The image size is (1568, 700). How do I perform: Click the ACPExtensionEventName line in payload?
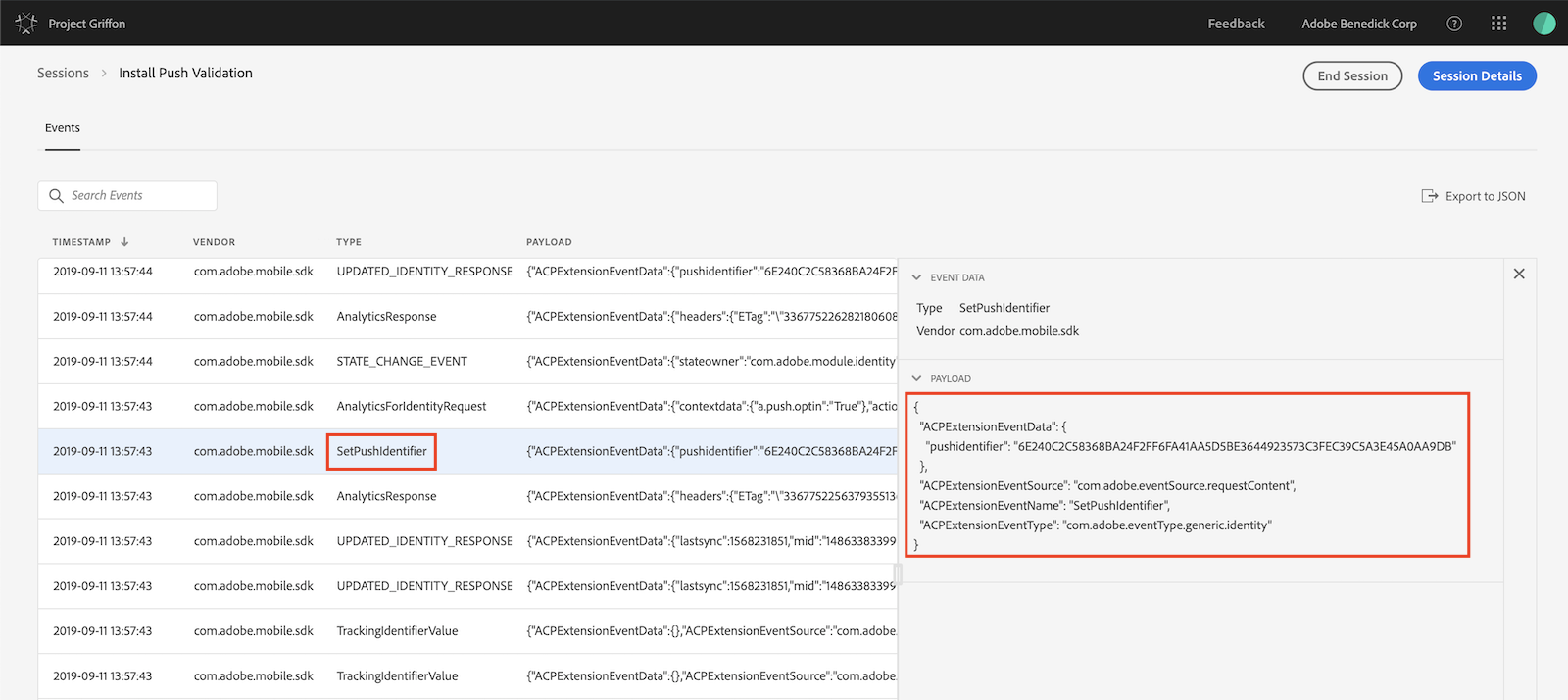(1045, 505)
